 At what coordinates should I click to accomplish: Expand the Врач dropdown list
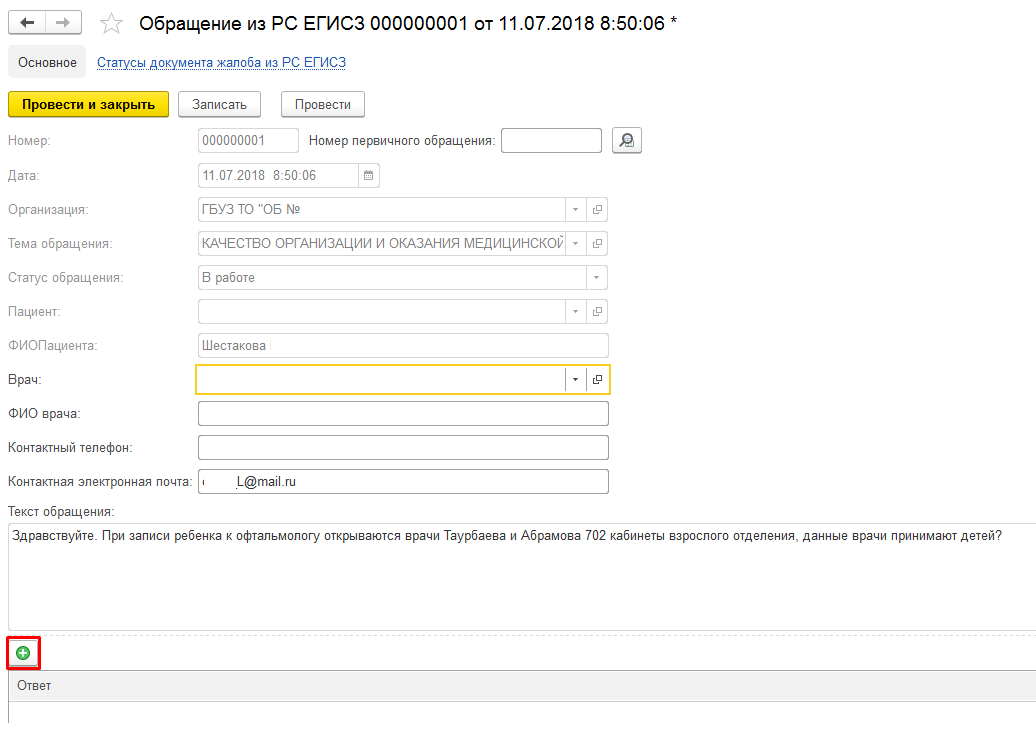pos(575,380)
